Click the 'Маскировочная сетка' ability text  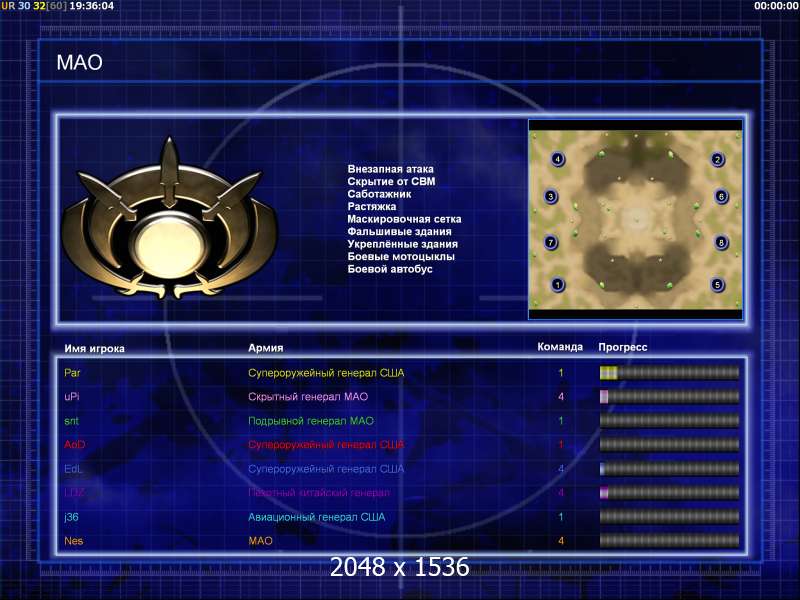click(404, 219)
